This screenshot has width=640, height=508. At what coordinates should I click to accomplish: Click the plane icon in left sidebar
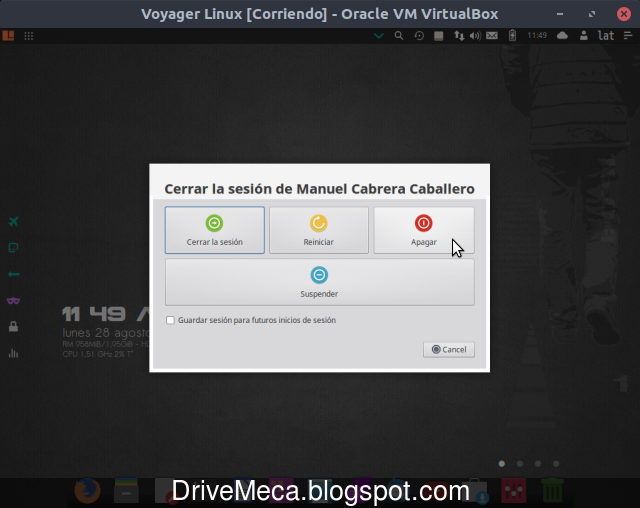(x=13, y=222)
